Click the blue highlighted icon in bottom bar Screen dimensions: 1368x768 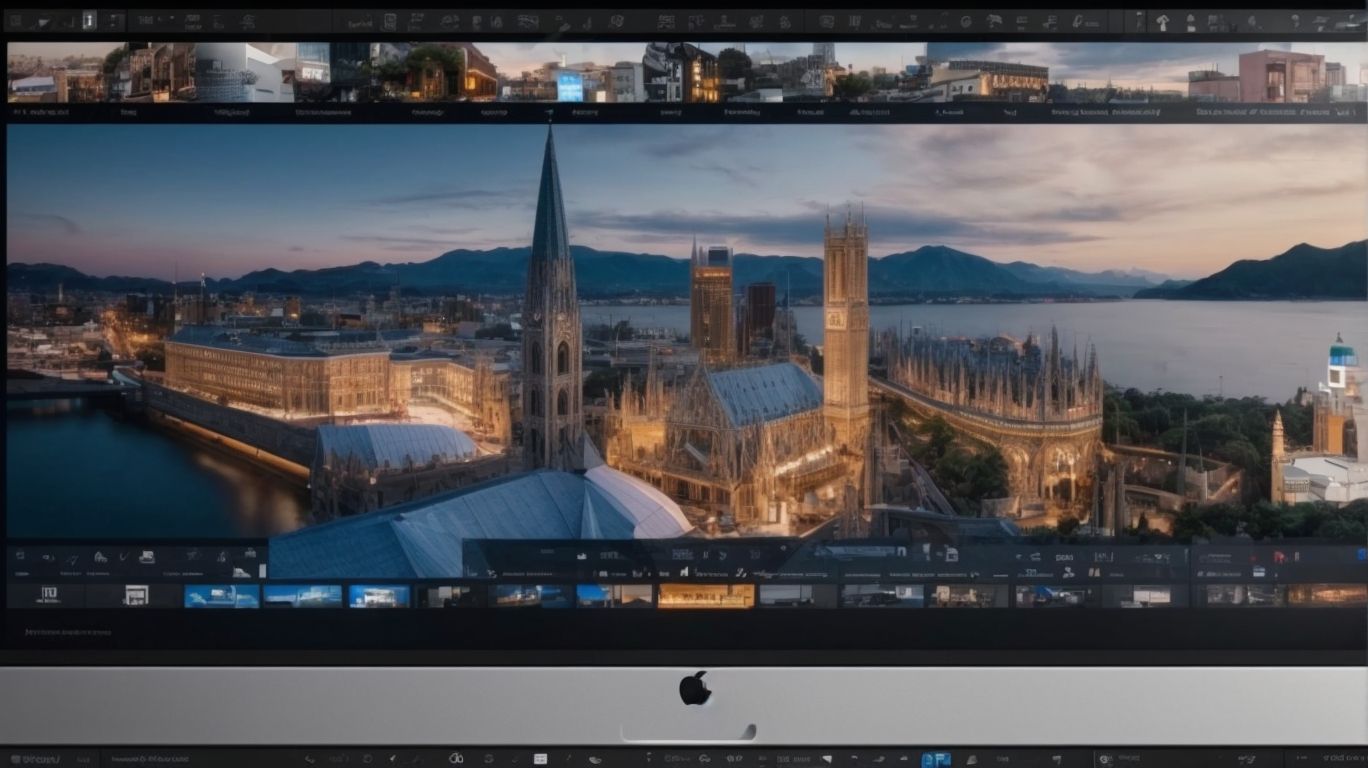[936, 759]
